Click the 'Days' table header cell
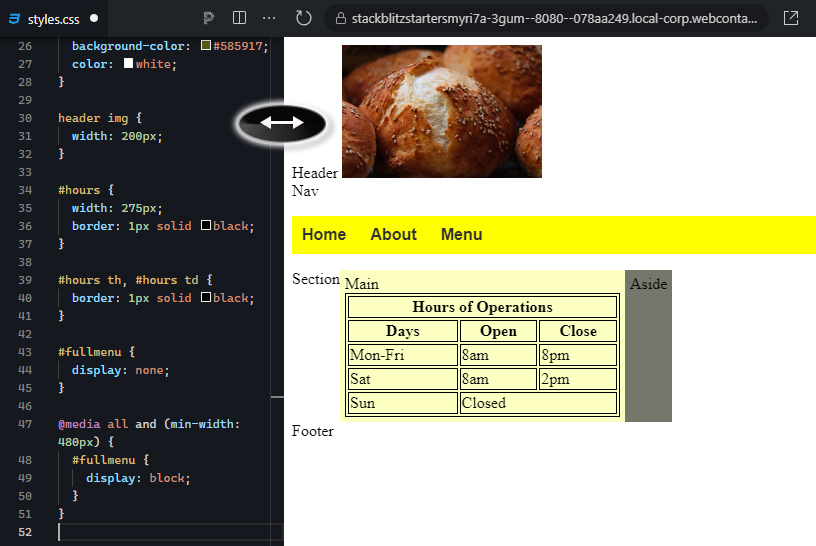 coord(403,331)
